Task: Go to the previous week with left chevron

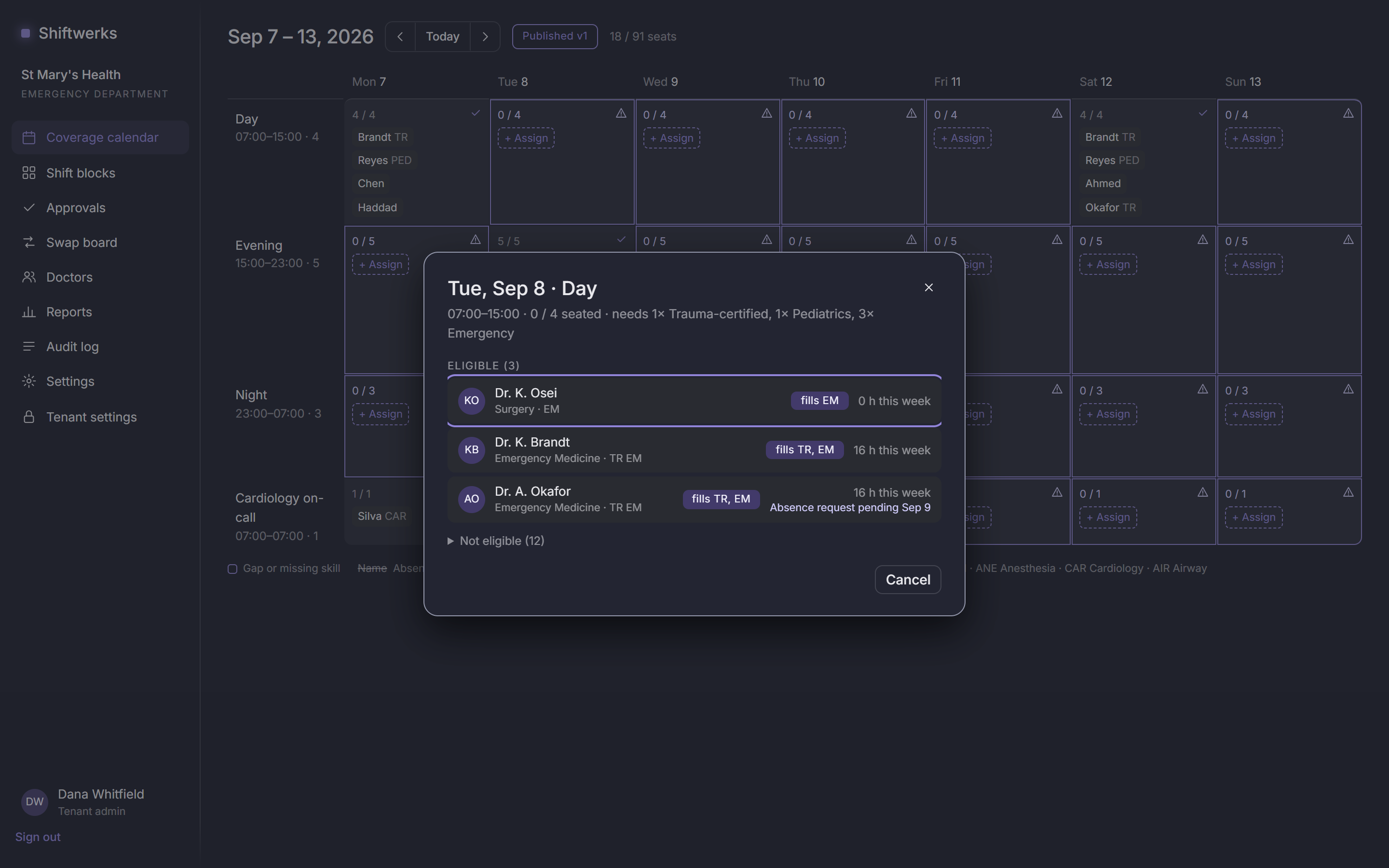Action: tap(400, 37)
